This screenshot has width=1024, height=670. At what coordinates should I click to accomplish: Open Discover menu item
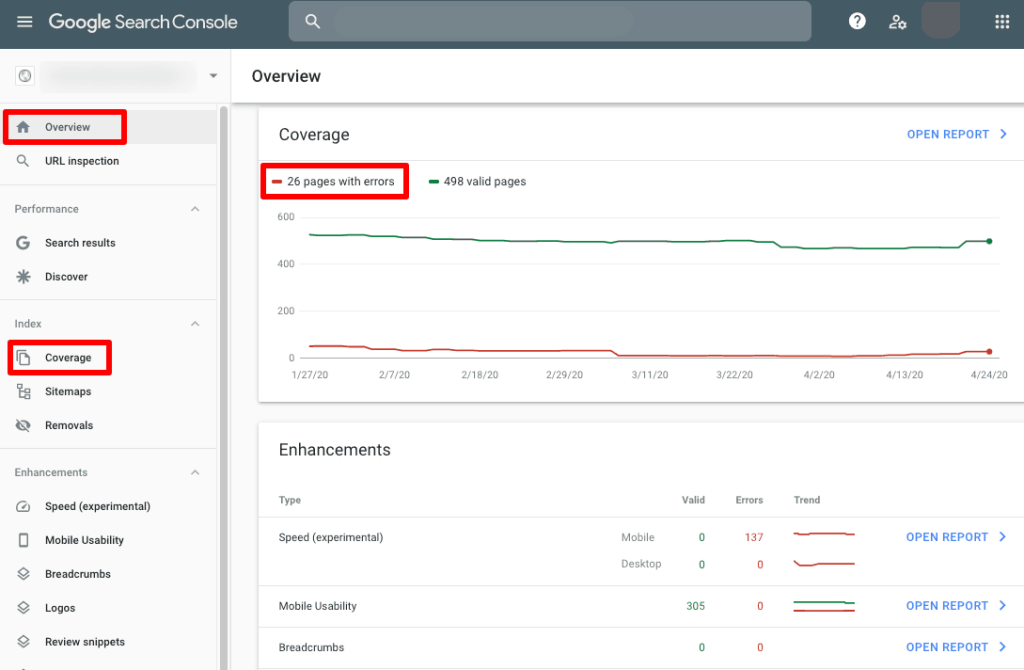pos(108,277)
